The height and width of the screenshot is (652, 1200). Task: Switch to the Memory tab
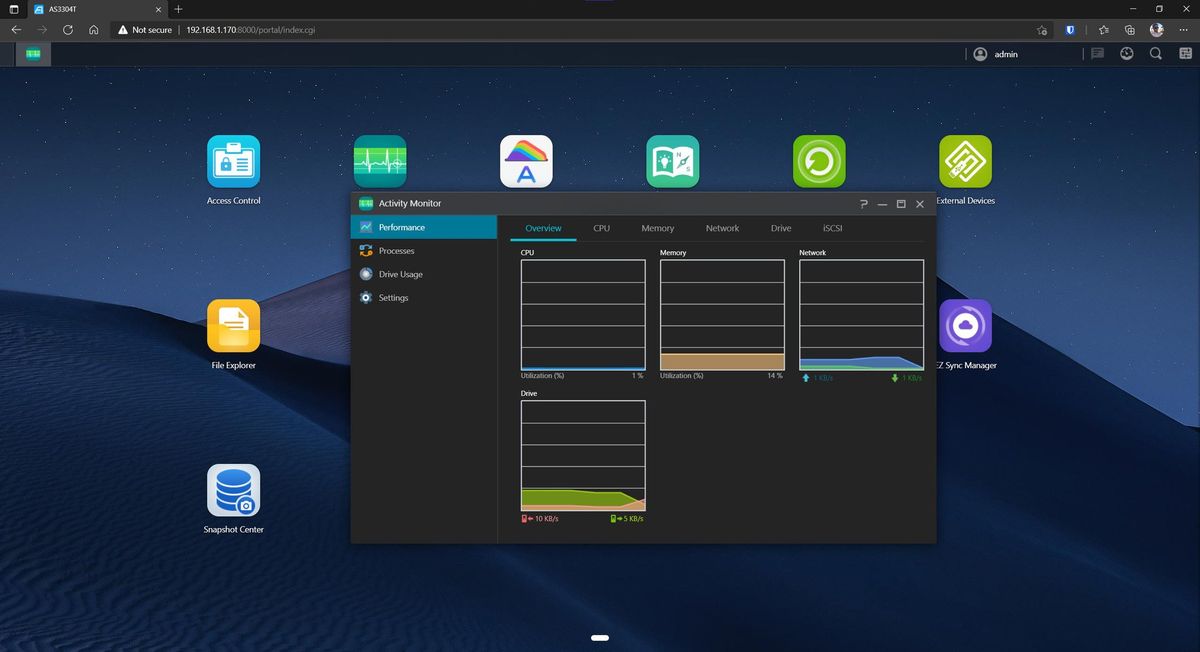point(657,228)
